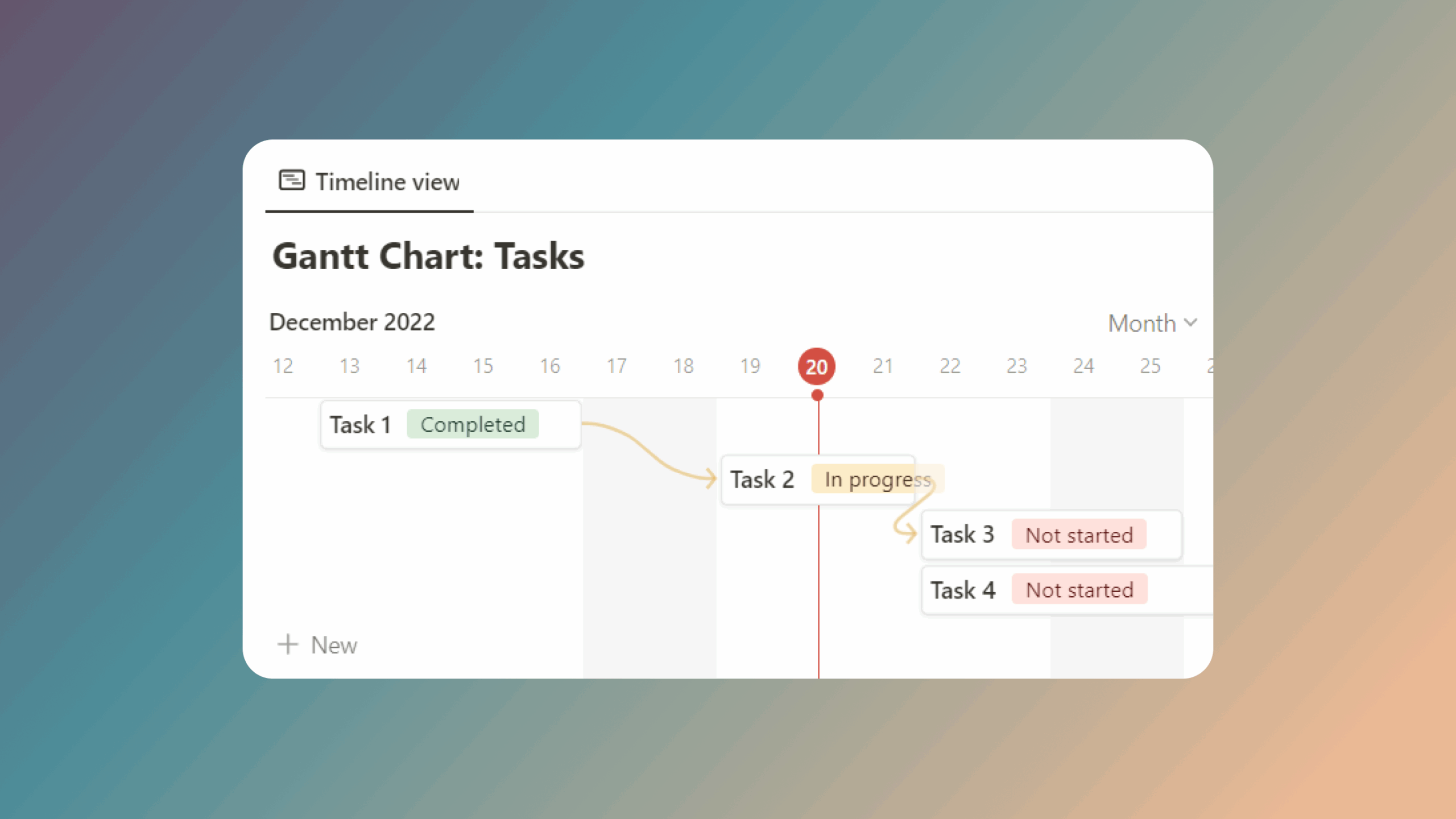Open the Task 2 card
This screenshot has width=1456, height=819.
coord(762,479)
